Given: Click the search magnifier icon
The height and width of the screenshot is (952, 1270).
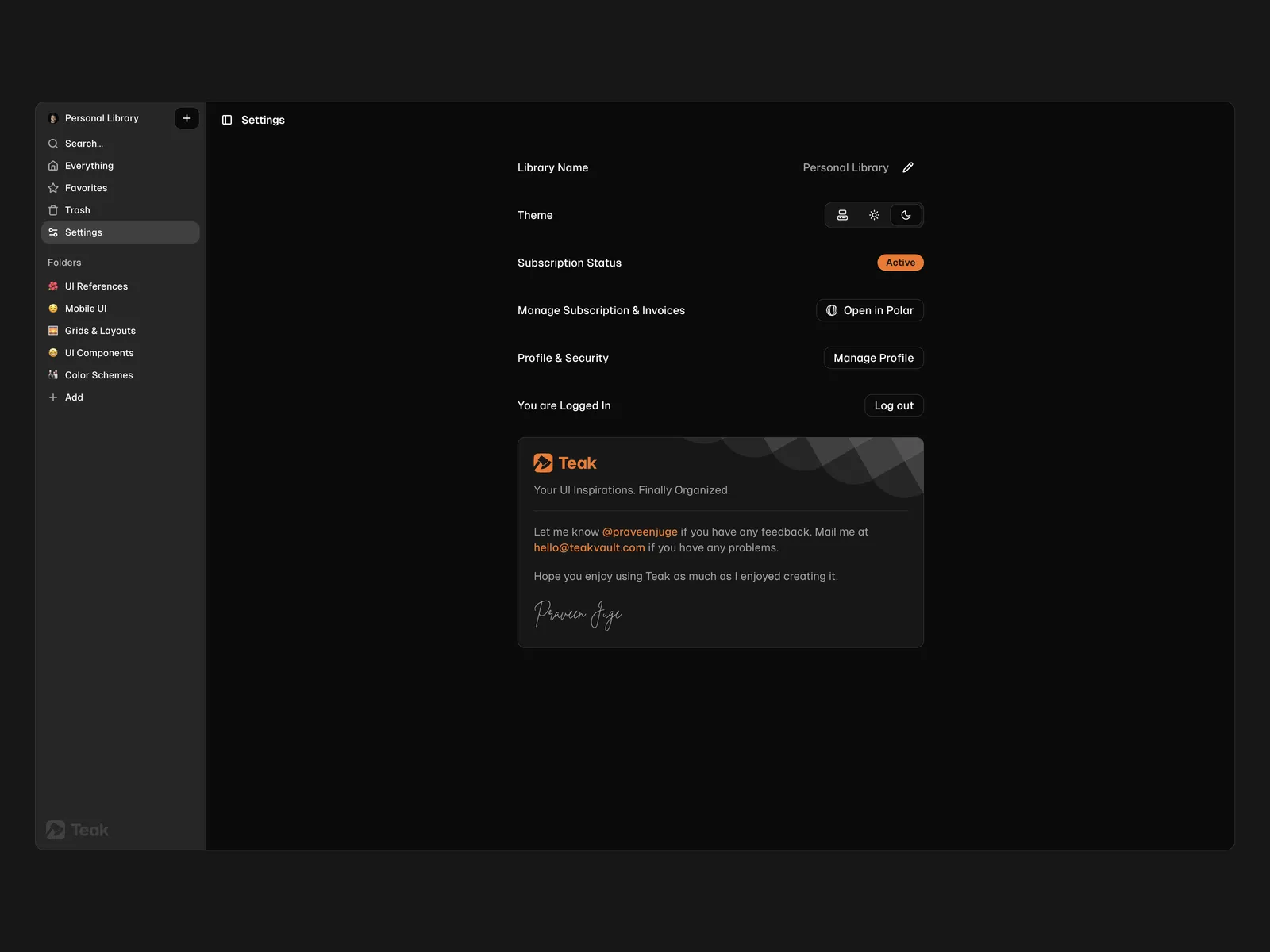Looking at the screenshot, I should click(x=53, y=144).
